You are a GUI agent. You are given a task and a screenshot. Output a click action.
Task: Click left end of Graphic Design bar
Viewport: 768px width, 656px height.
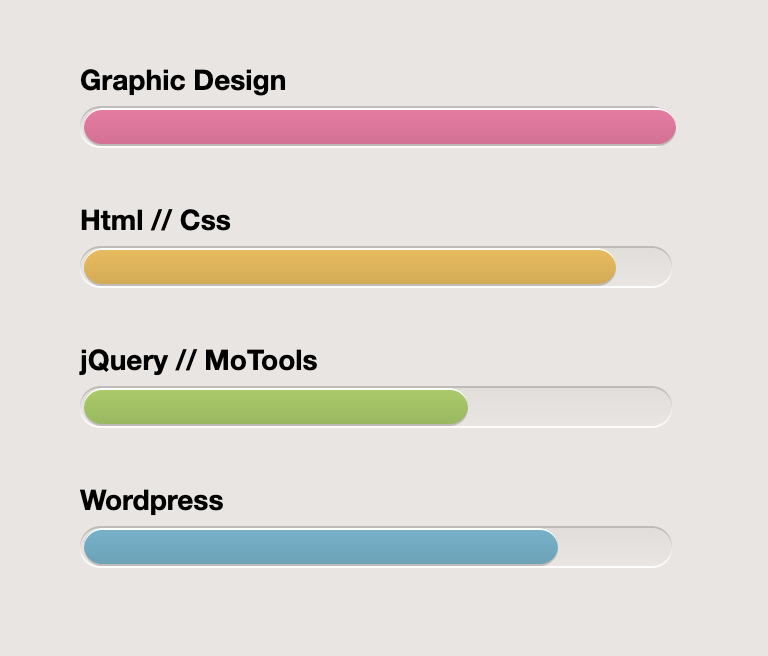point(95,127)
